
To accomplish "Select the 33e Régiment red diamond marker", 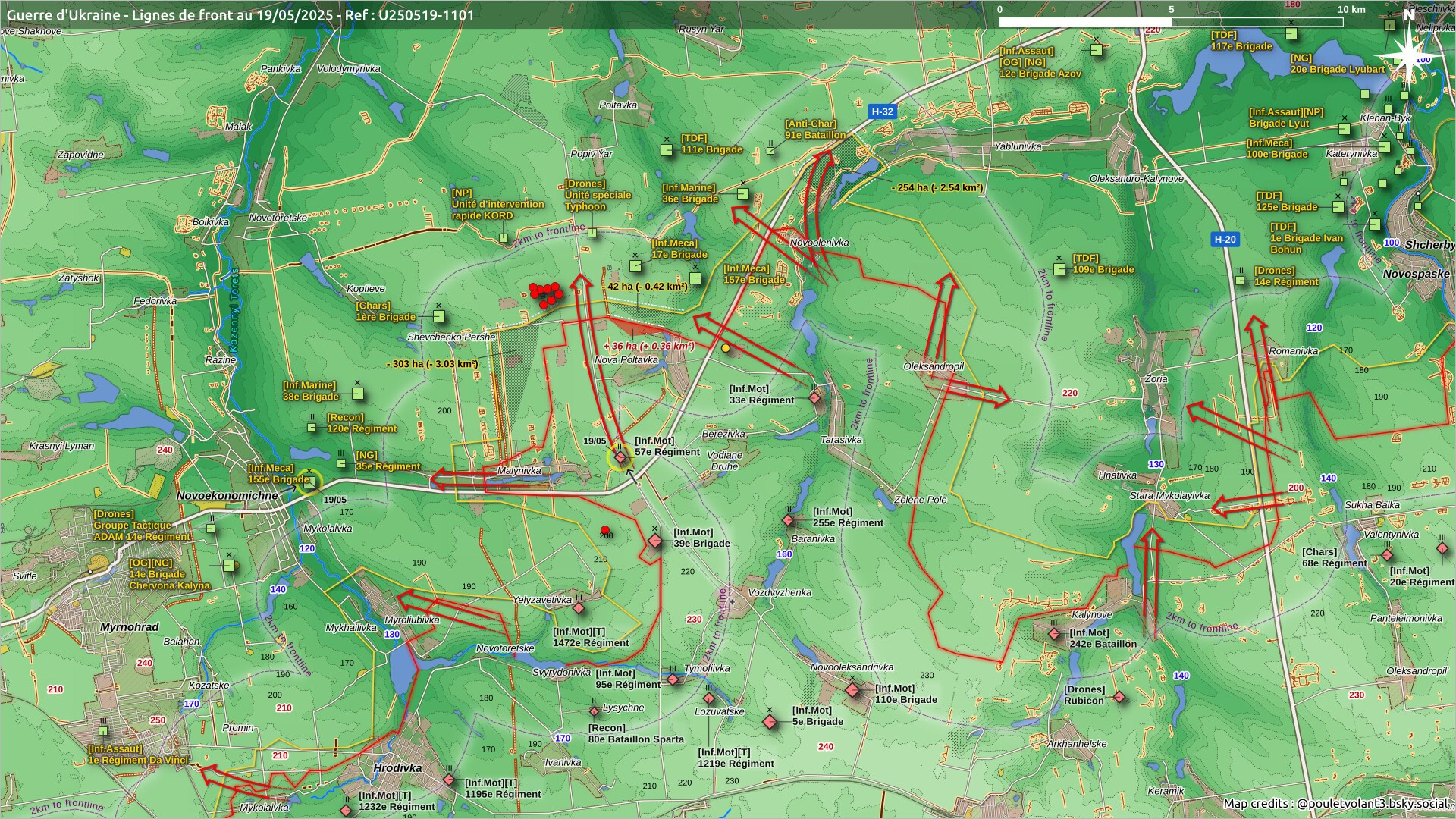I will (x=814, y=397).
